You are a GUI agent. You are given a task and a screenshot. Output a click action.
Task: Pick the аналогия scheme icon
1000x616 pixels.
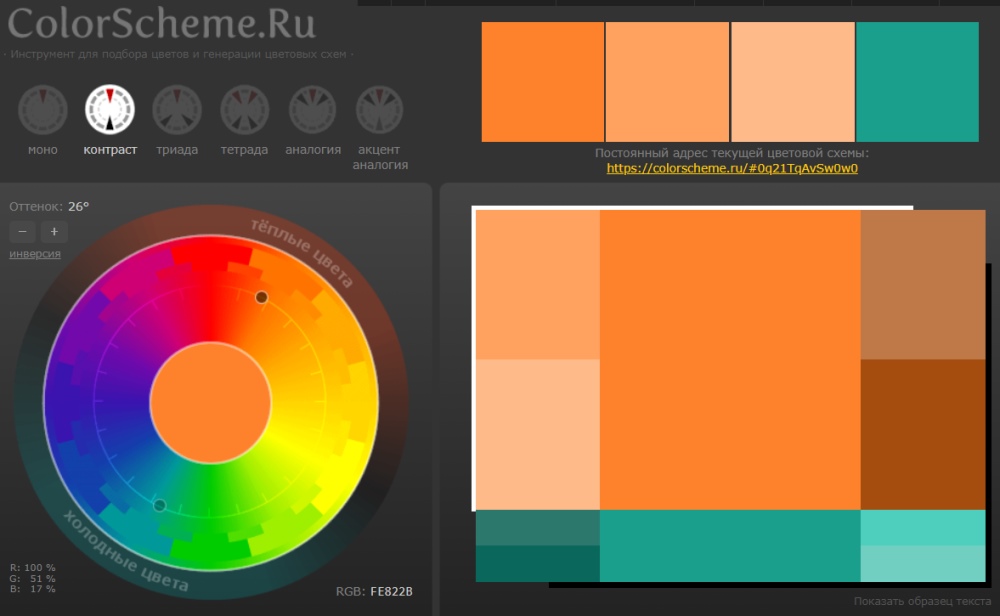[x=313, y=110]
